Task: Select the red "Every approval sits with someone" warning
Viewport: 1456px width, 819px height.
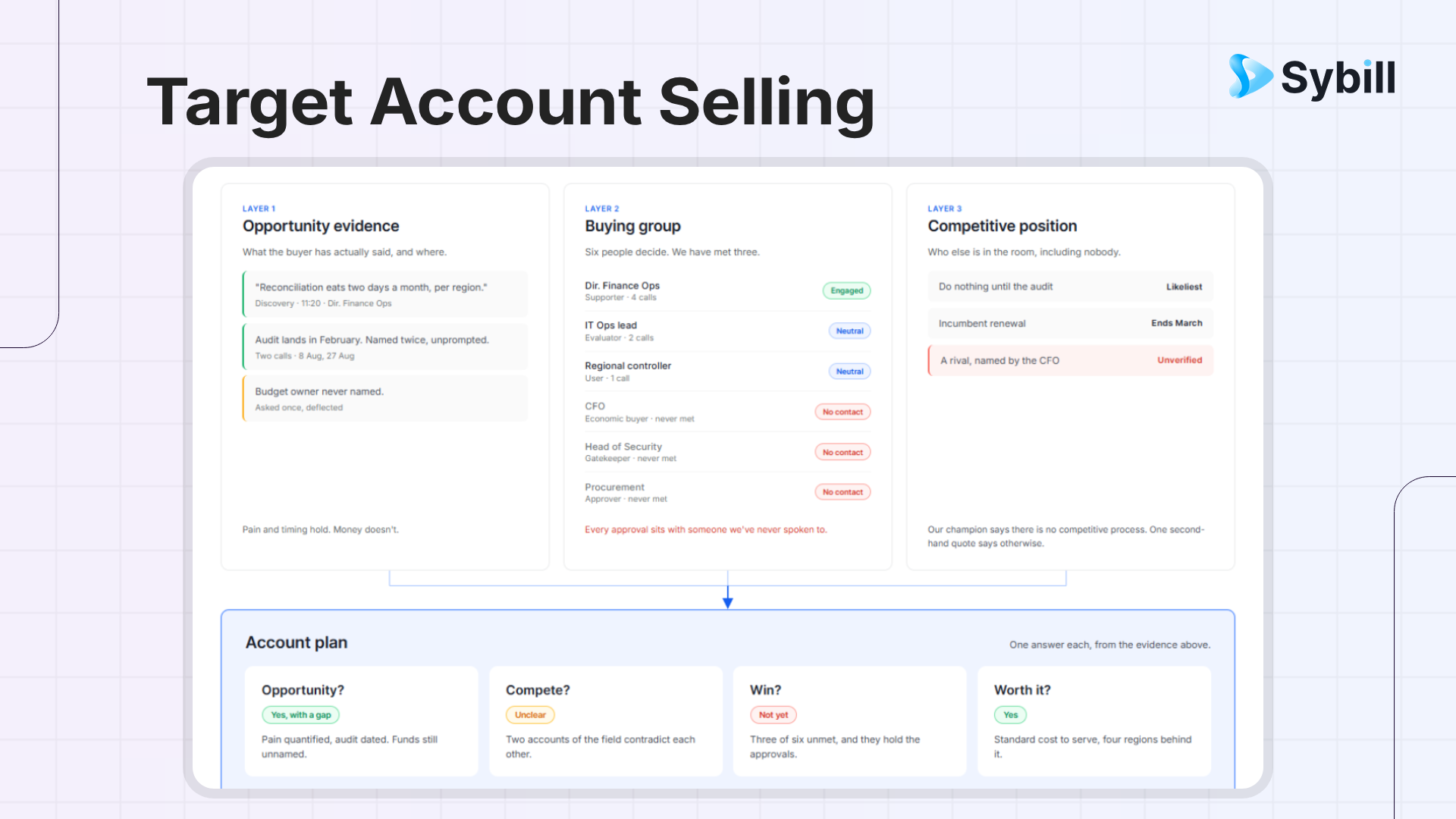Action: (705, 529)
